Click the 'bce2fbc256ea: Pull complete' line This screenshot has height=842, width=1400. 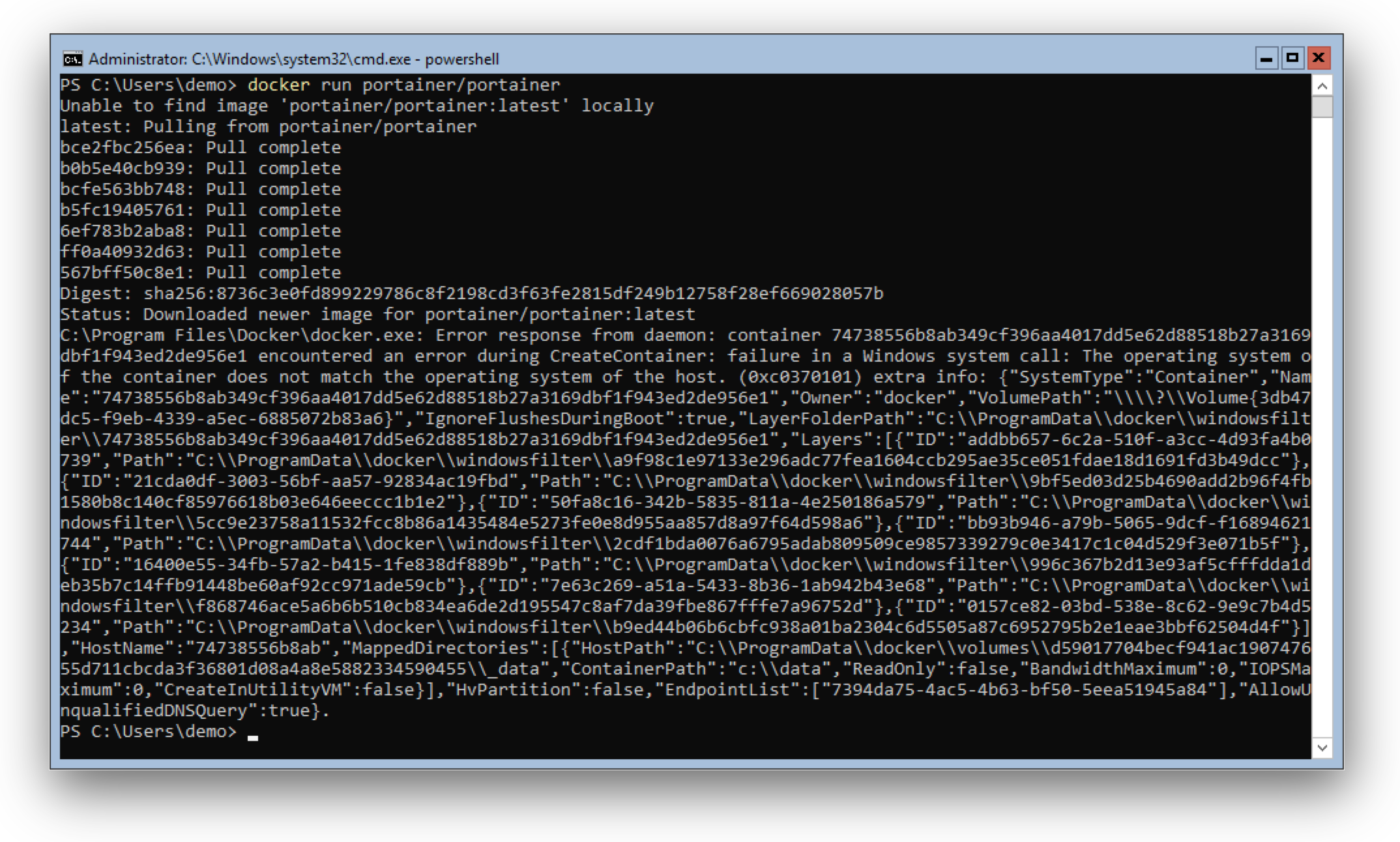pyautogui.click(x=200, y=147)
